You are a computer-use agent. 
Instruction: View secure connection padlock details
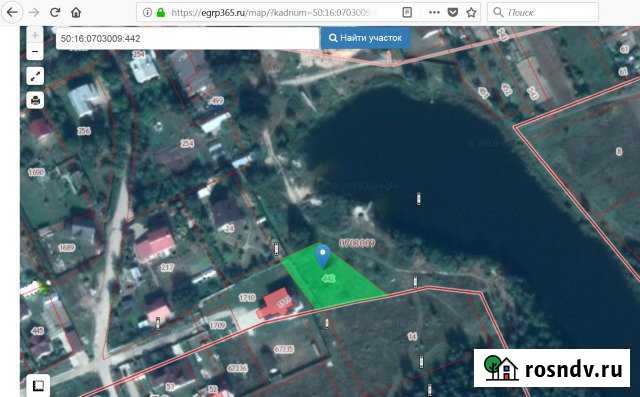click(x=161, y=12)
